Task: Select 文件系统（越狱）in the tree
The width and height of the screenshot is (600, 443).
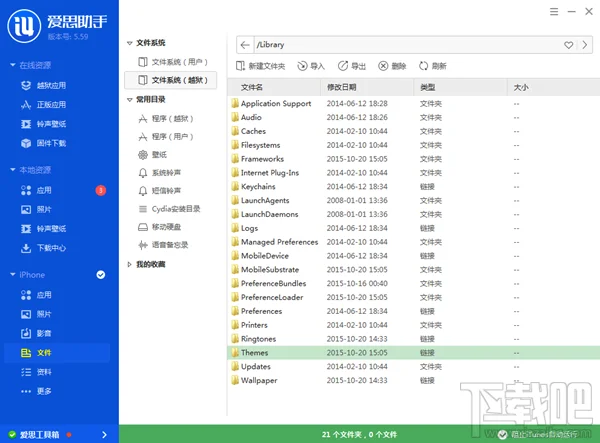Action: tap(171, 80)
